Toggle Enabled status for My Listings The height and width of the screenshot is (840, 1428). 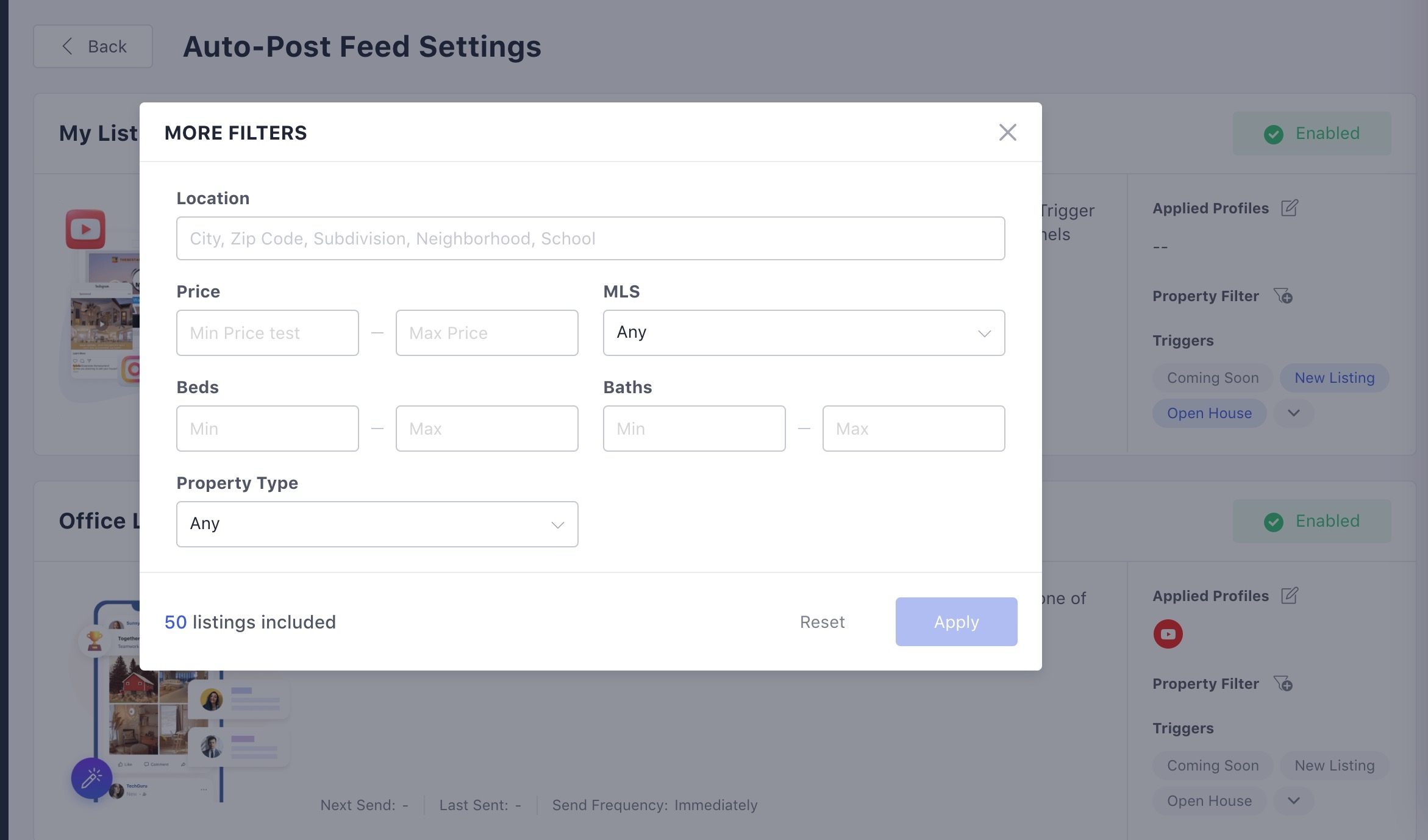(x=1312, y=133)
